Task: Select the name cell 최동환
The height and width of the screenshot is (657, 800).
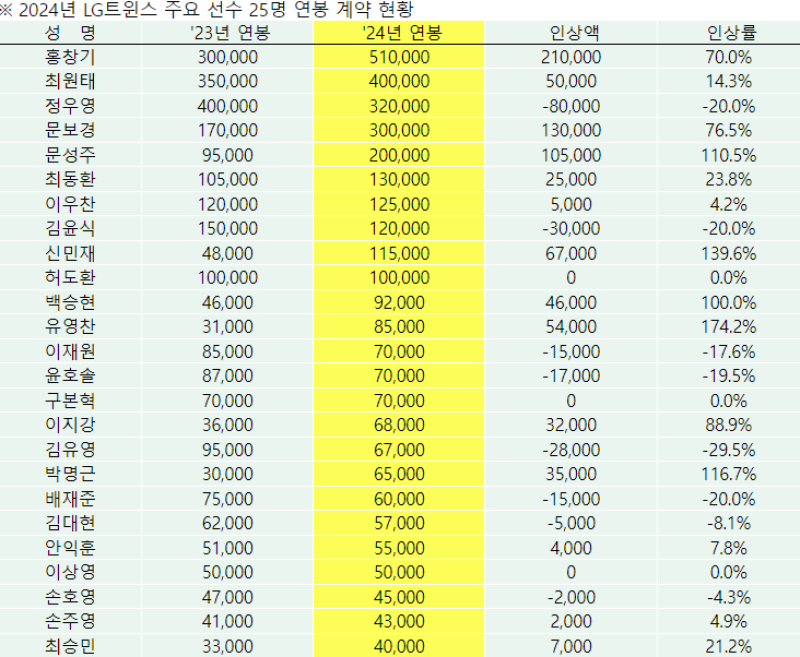Action: click(70, 179)
